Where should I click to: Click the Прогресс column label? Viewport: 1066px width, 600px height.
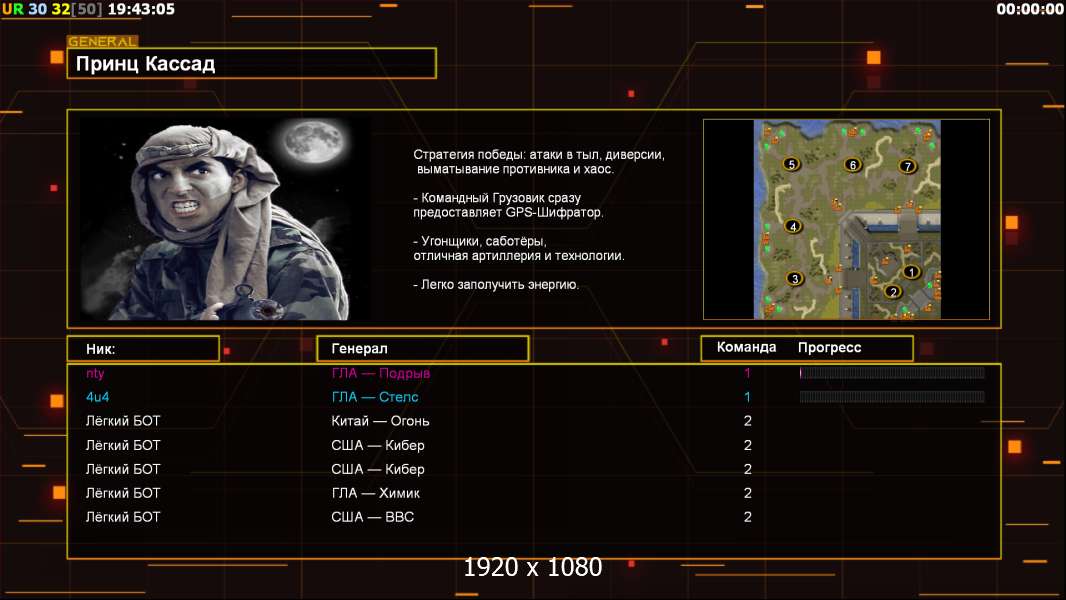(x=829, y=348)
